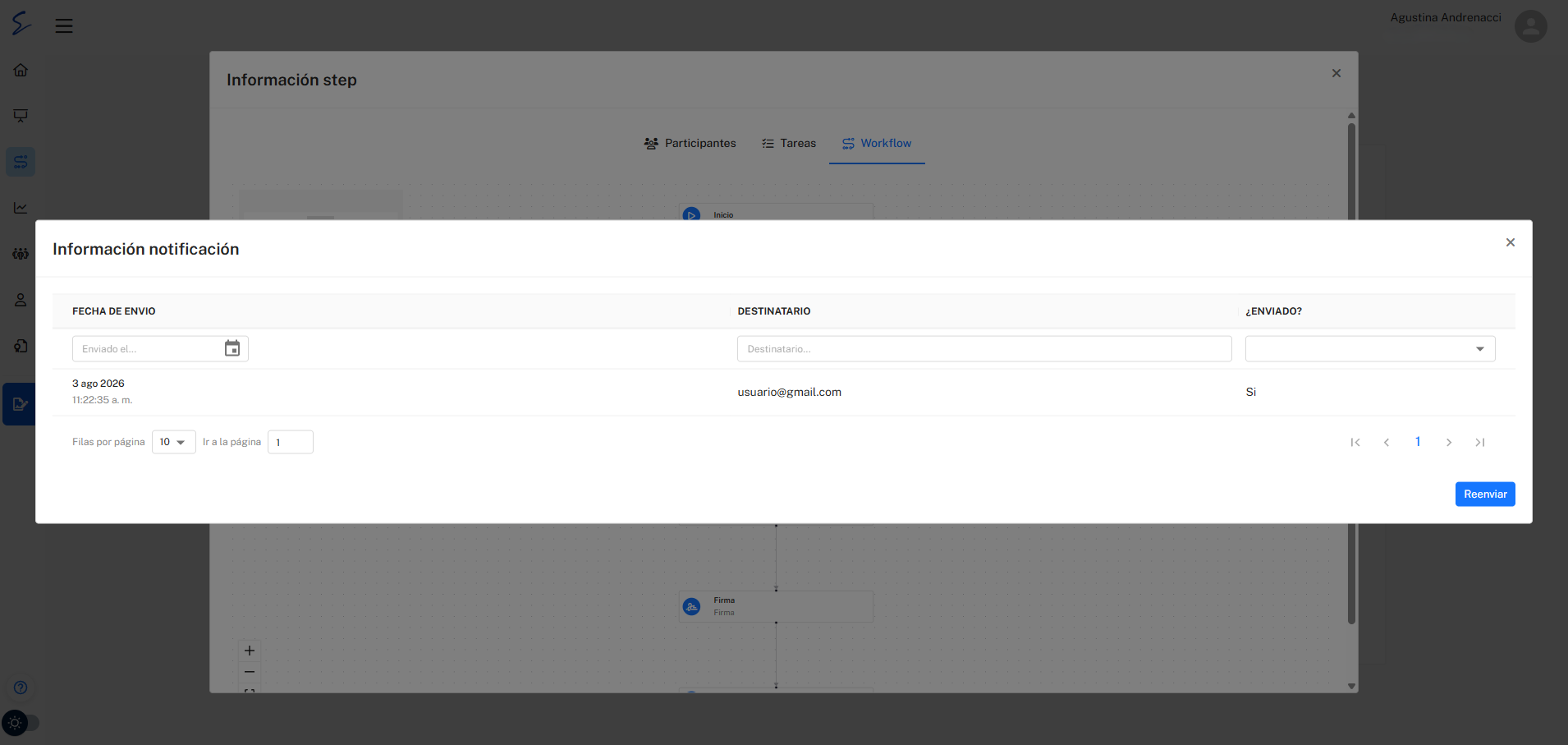
Task: Select the 3 ago 2026 date cell
Action: pyautogui.click(x=99, y=384)
